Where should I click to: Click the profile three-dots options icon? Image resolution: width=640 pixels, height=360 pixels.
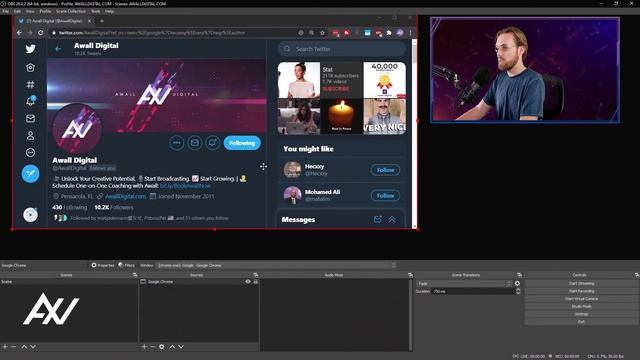176,143
